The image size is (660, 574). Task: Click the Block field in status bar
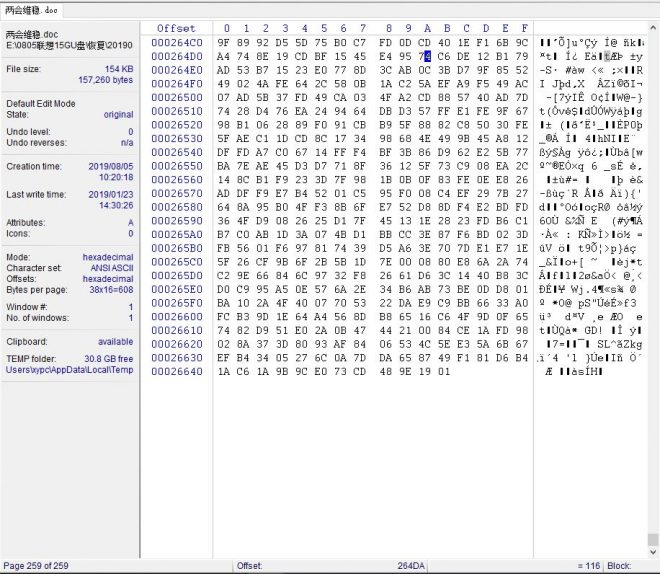tap(620, 566)
